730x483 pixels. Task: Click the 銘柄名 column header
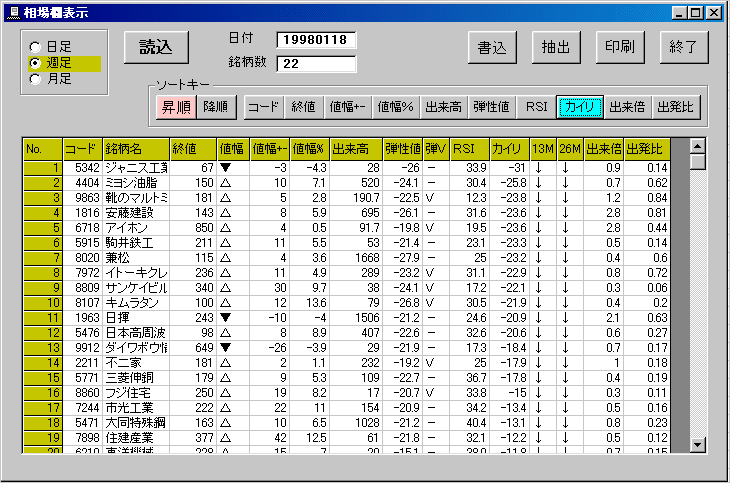(x=136, y=149)
